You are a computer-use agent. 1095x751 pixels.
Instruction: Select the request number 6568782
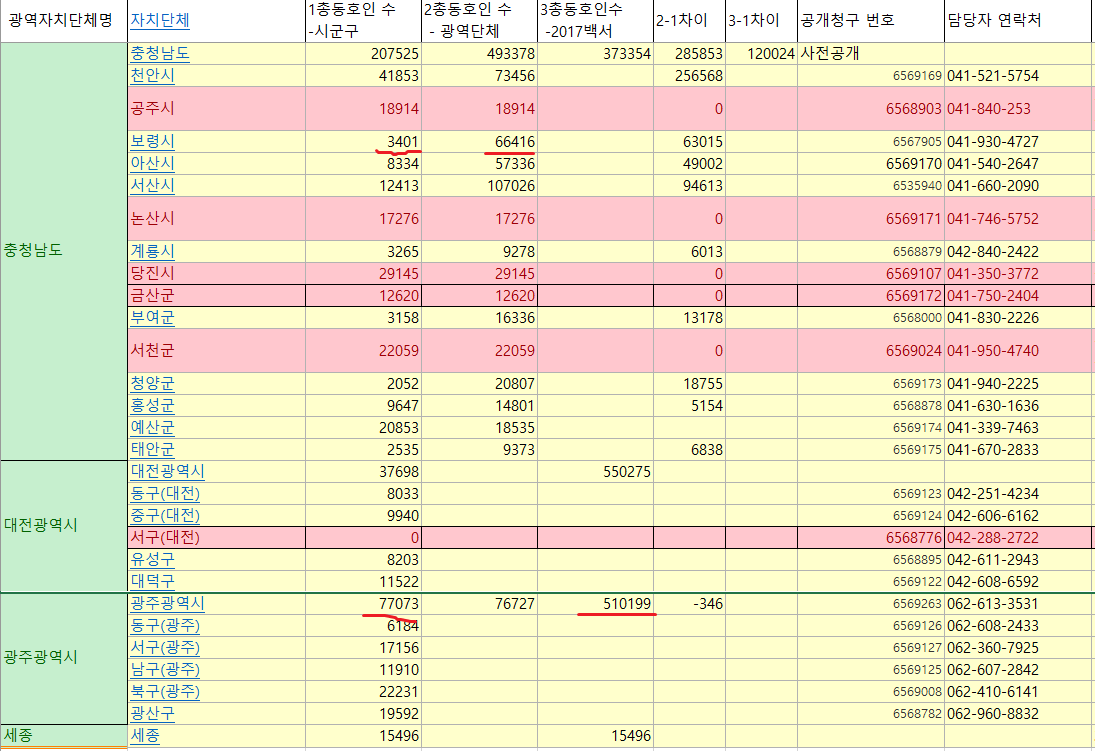(x=871, y=714)
